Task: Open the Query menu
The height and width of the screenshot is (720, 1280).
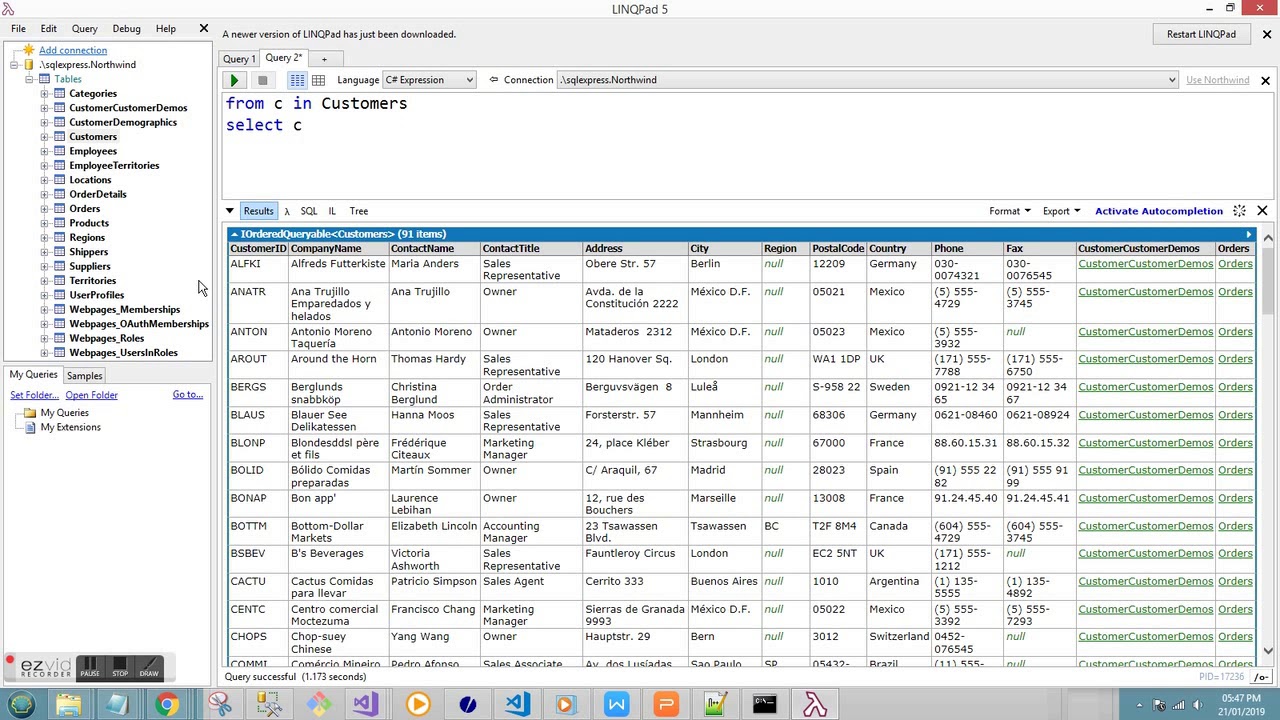Action: tap(84, 29)
